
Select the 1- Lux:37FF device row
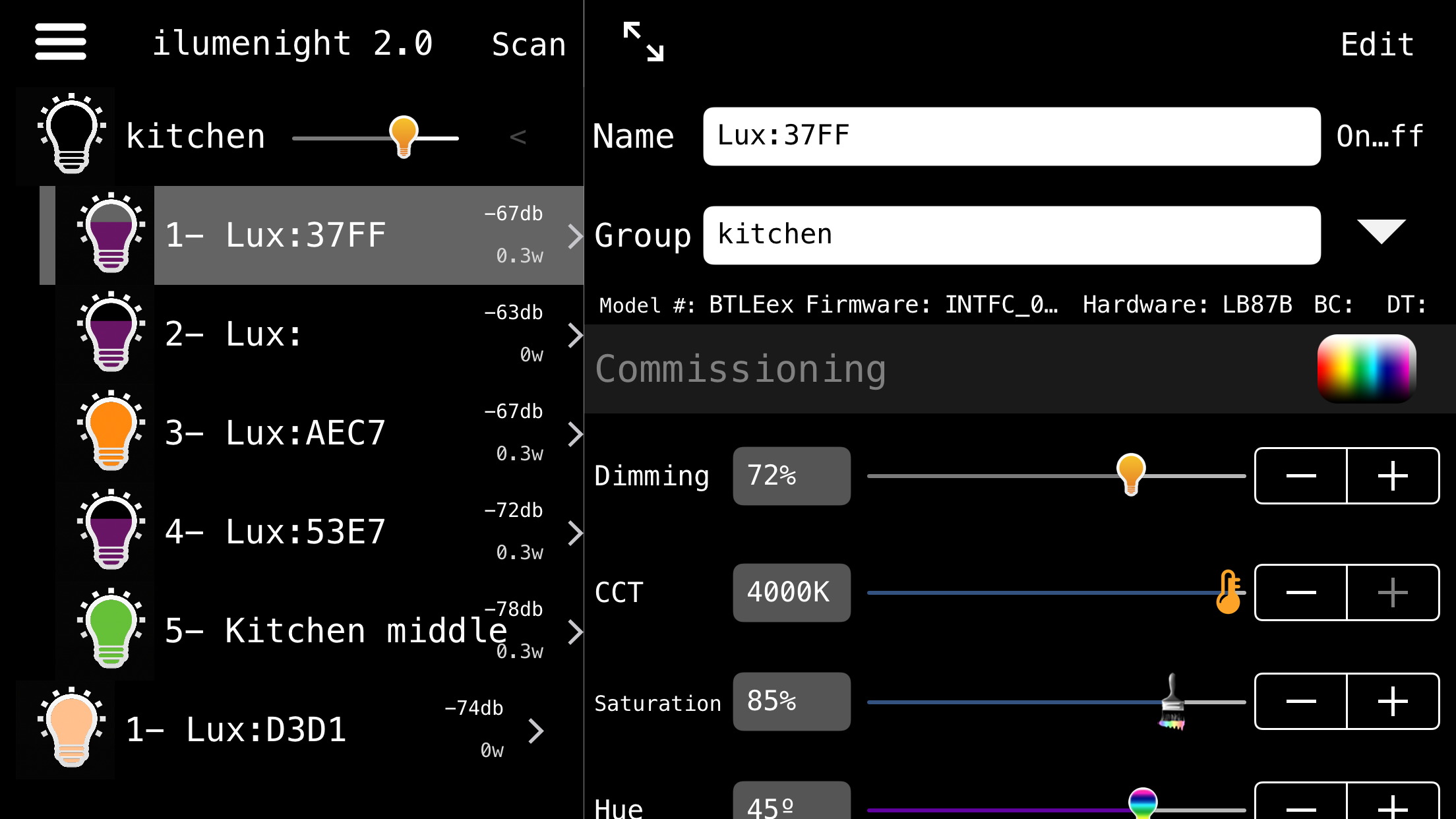(x=312, y=235)
